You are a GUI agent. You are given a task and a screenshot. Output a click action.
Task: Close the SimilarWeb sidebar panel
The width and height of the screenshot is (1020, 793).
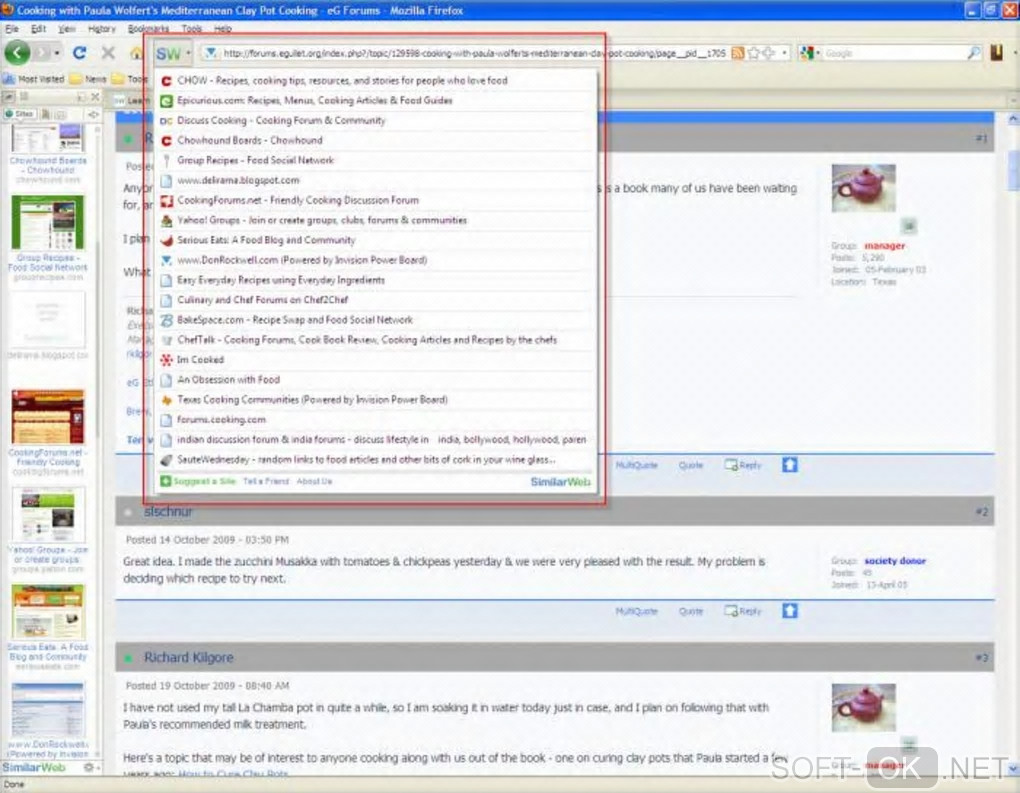(x=95, y=96)
